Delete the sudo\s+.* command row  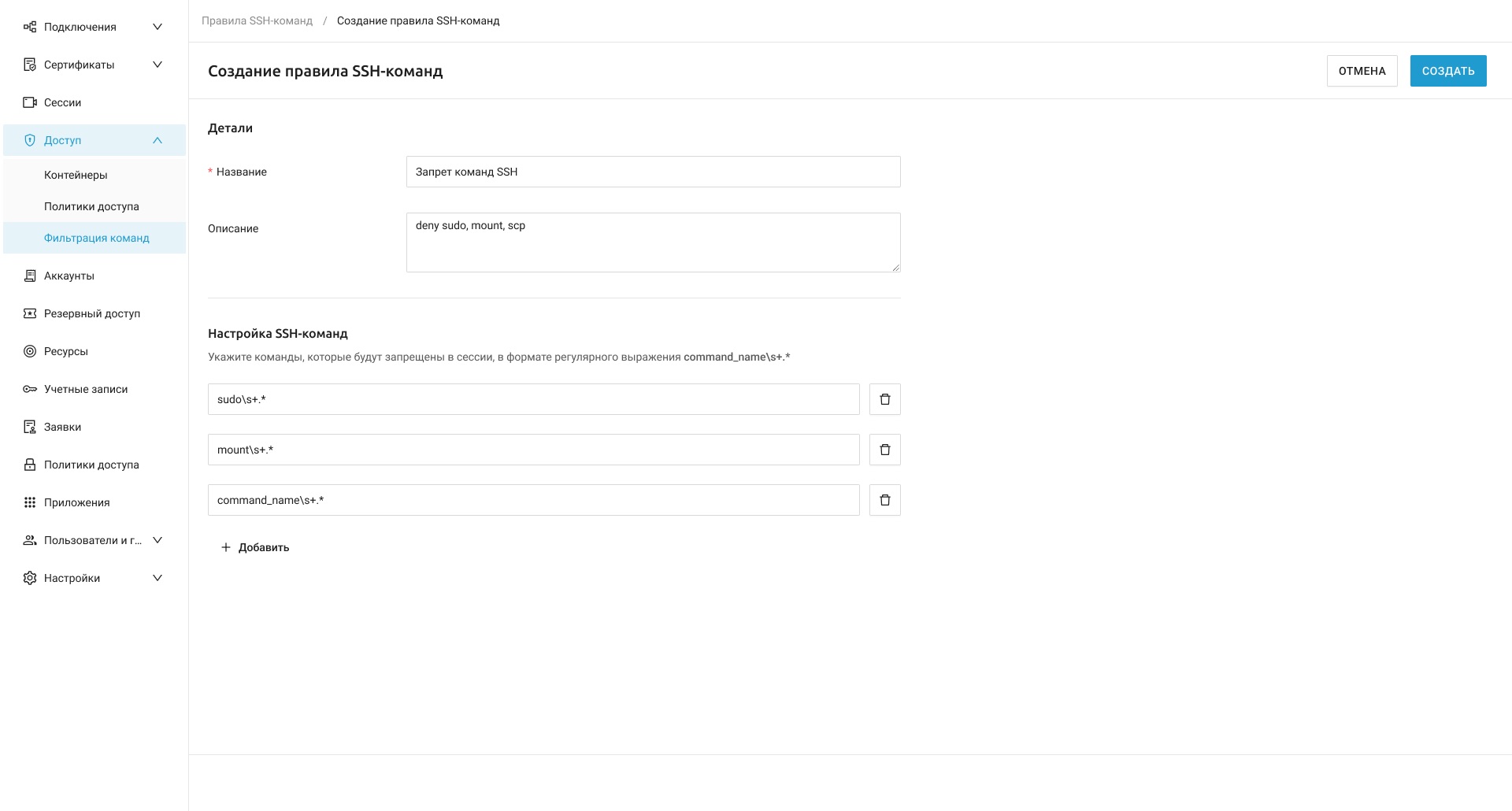click(884, 399)
